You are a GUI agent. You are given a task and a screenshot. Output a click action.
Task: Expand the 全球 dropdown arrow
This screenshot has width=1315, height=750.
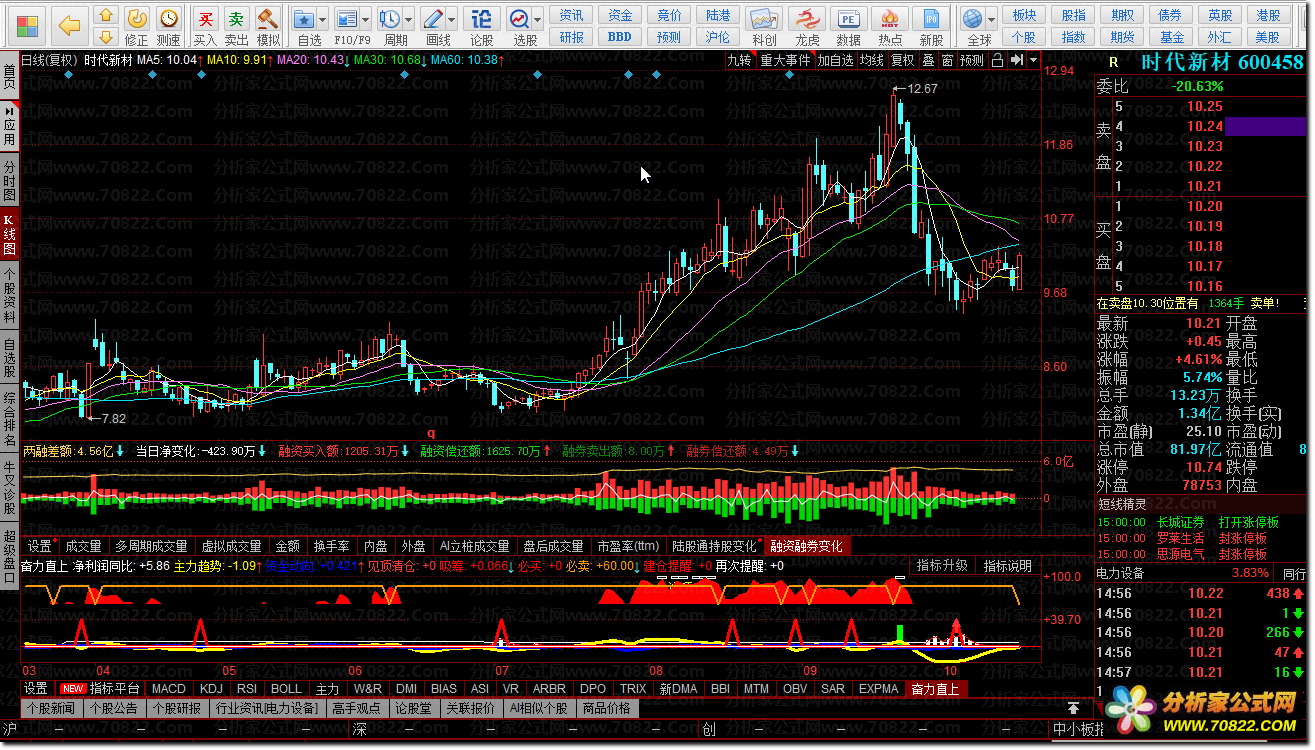pyautogui.click(x=991, y=19)
